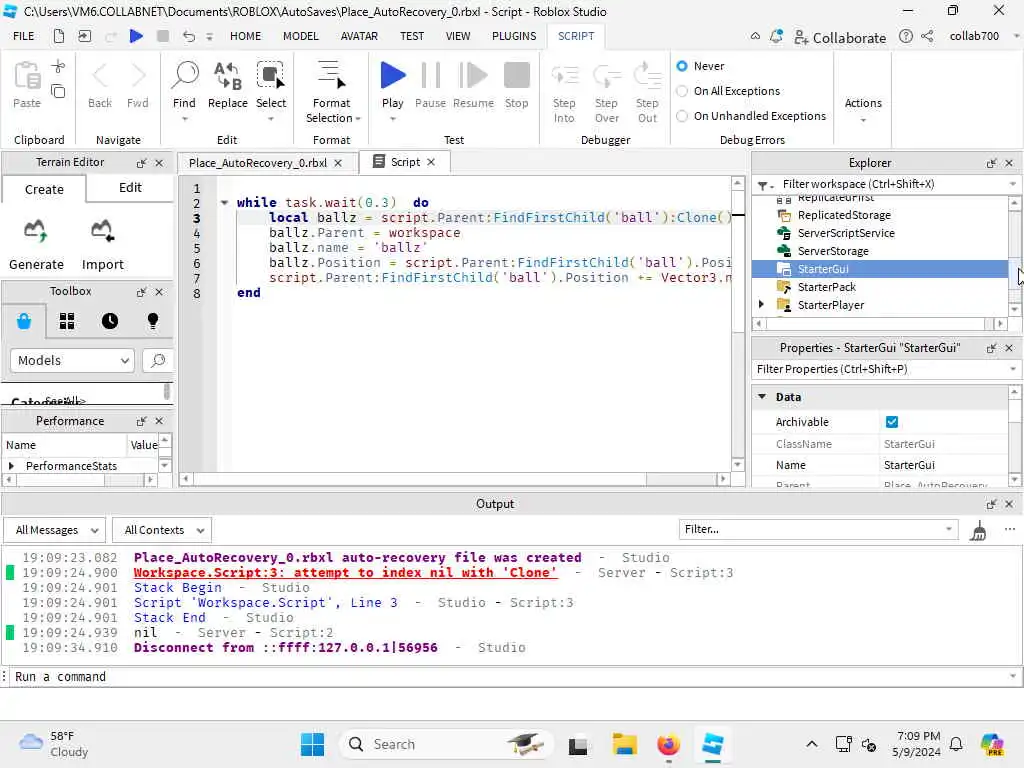Select On All Exceptions radio button
Image resolution: width=1024 pixels, height=768 pixels.
tap(682, 91)
